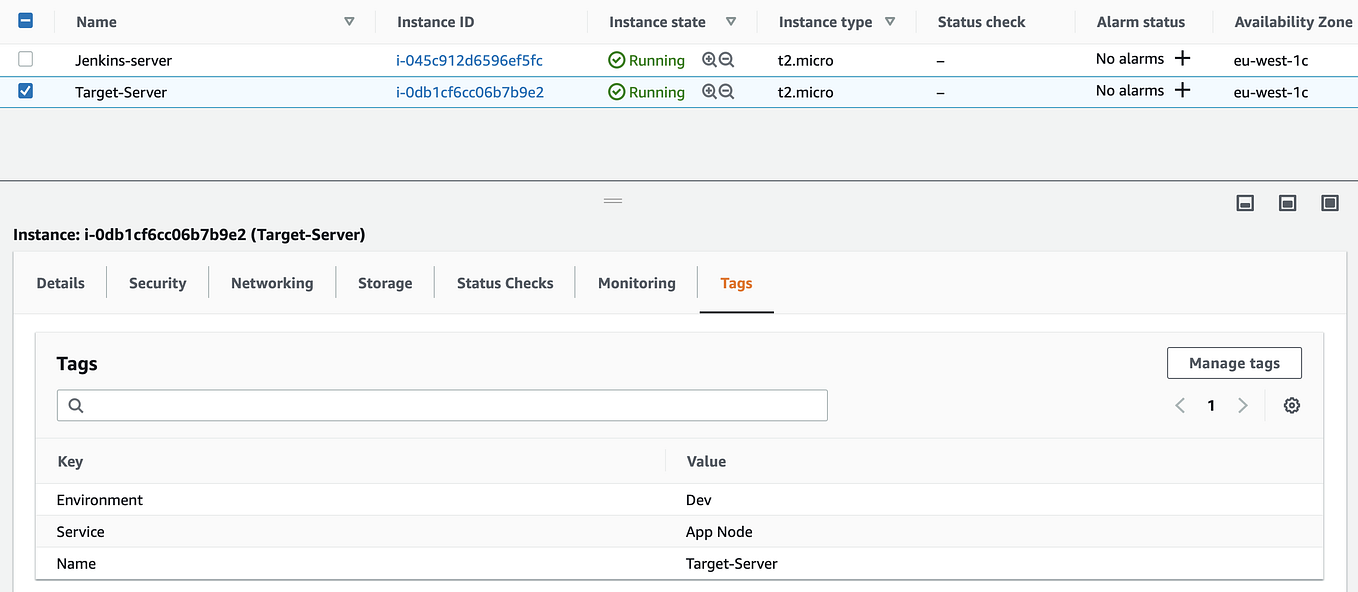The image size is (1358, 592).
Task: Add an alarm for Jenkins-server
Action: (1182, 59)
